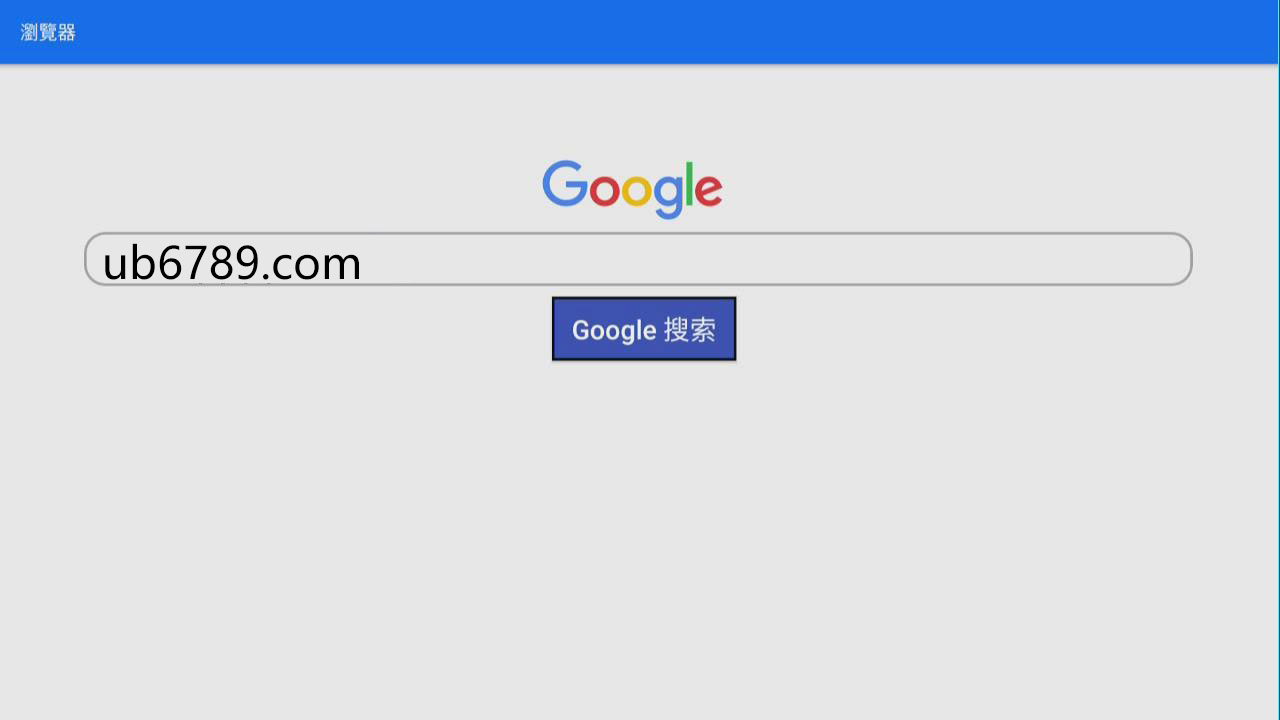1280x720 pixels.
Task: Click the Google logo image
Action: coord(632,188)
